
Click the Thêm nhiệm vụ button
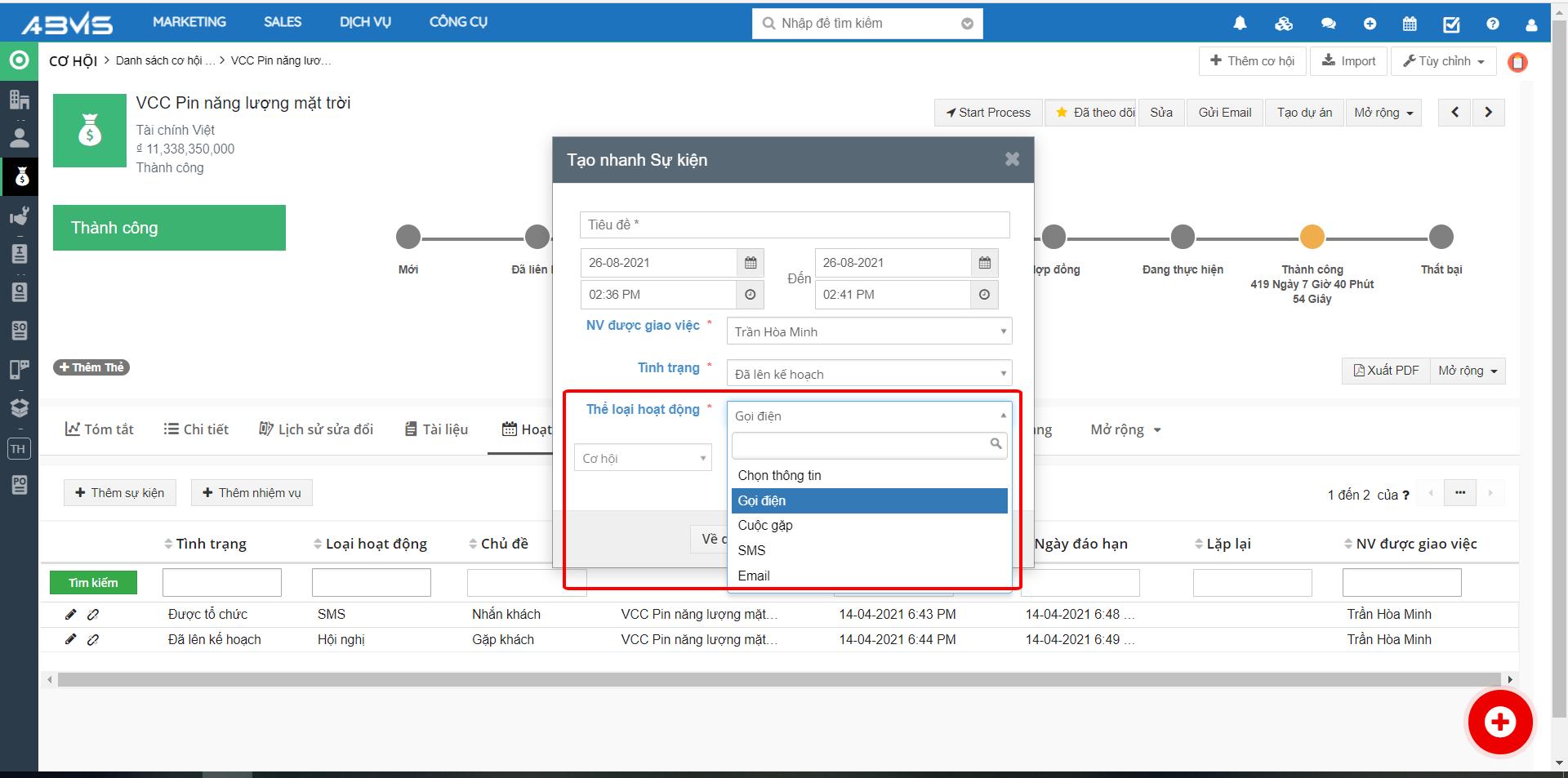click(x=252, y=493)
